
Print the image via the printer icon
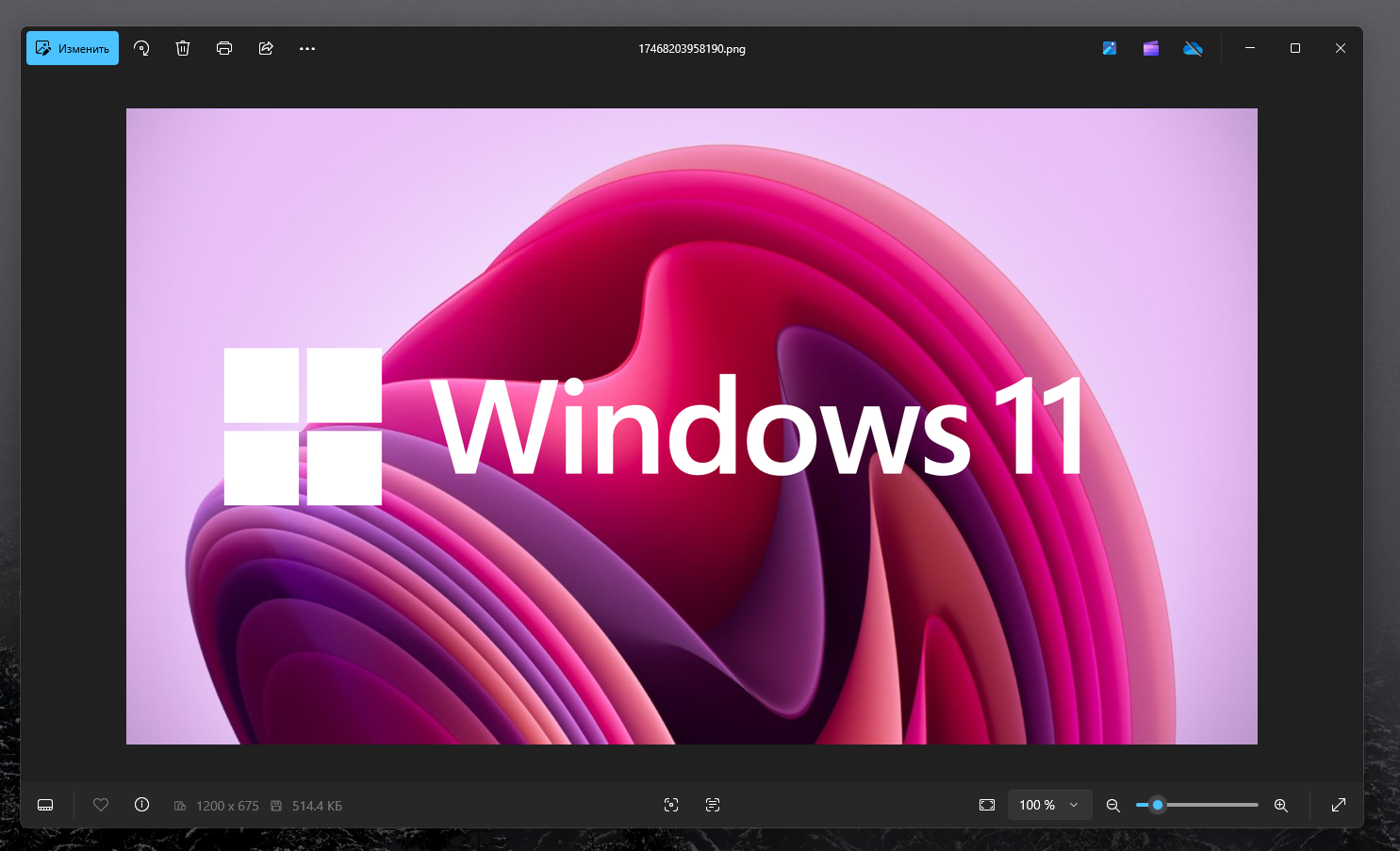pos(224,48)
